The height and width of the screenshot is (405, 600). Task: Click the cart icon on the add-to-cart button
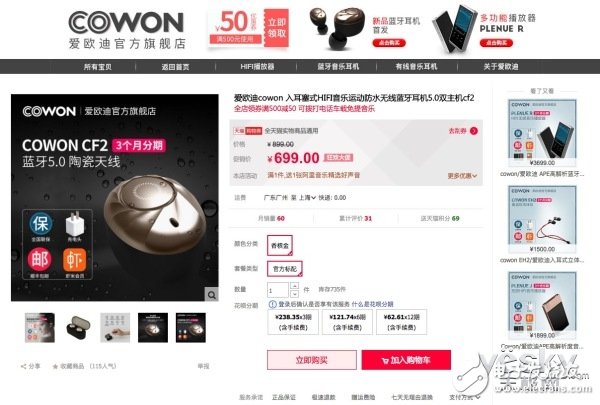[x=385, y=361]
